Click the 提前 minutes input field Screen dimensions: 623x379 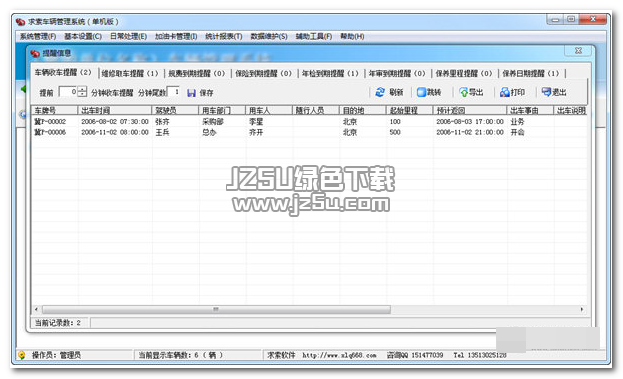coord(68,92)
